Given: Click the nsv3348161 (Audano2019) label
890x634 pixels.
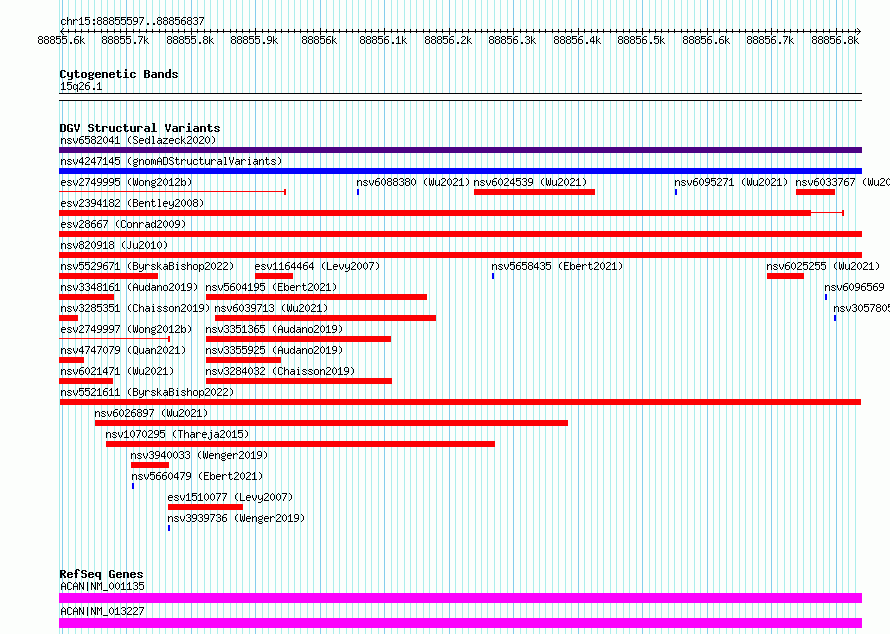Looking at the screenshot, I should click(129, 287).
